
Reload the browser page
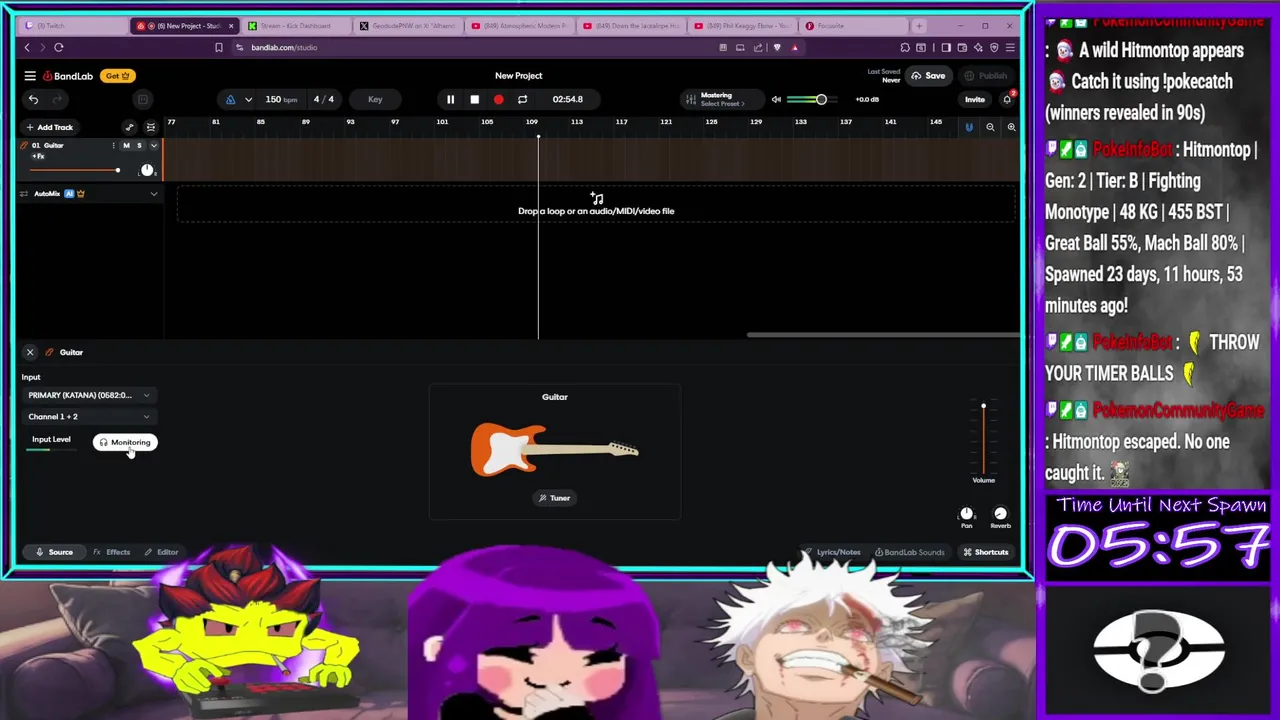click(59, 47)
